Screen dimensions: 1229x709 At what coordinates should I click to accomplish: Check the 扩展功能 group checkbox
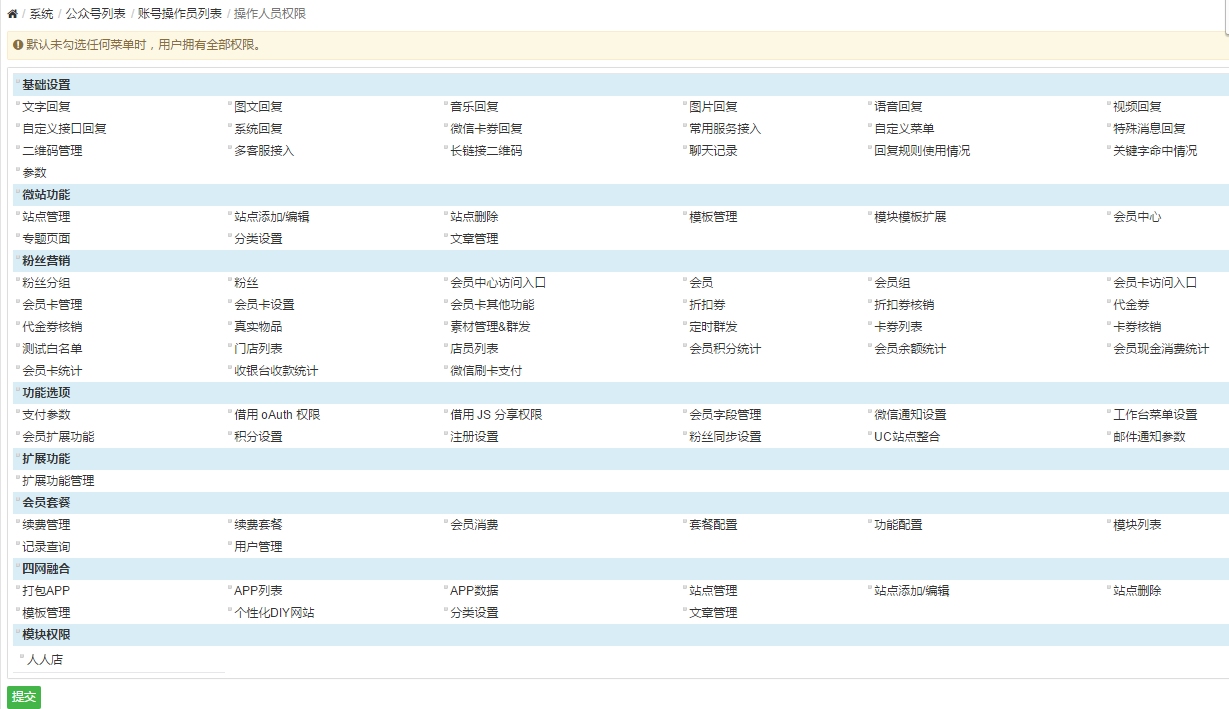(18, 456)
